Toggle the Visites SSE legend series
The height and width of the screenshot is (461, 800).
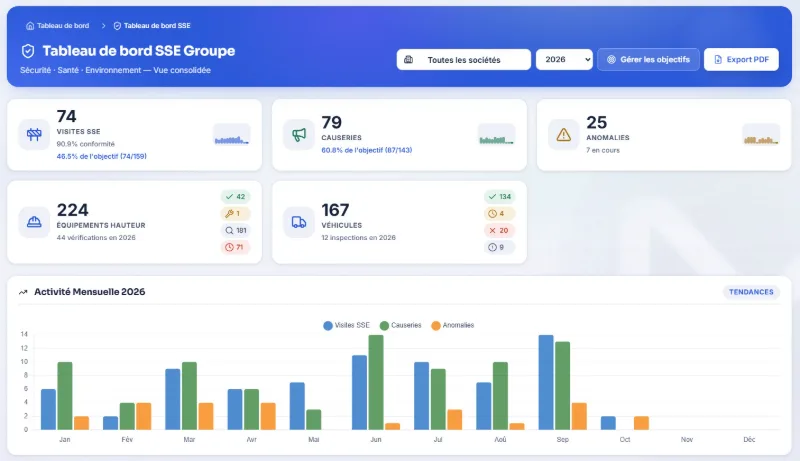tap(346, 325)
